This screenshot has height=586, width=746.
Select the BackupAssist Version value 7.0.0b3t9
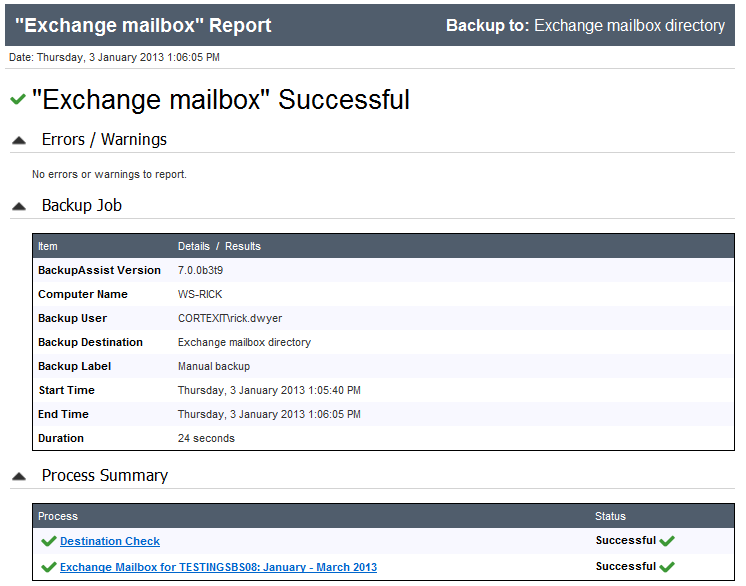pyautogui.click(x=200, y=270)
